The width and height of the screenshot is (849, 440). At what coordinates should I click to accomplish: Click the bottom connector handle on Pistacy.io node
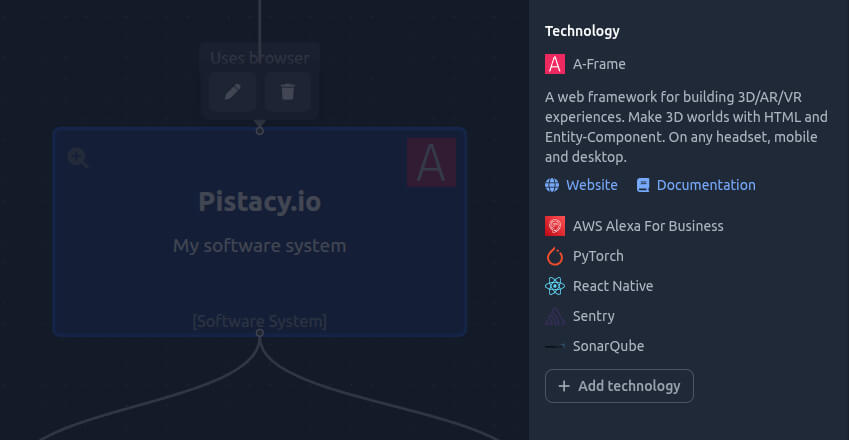[x=260, y=333]
